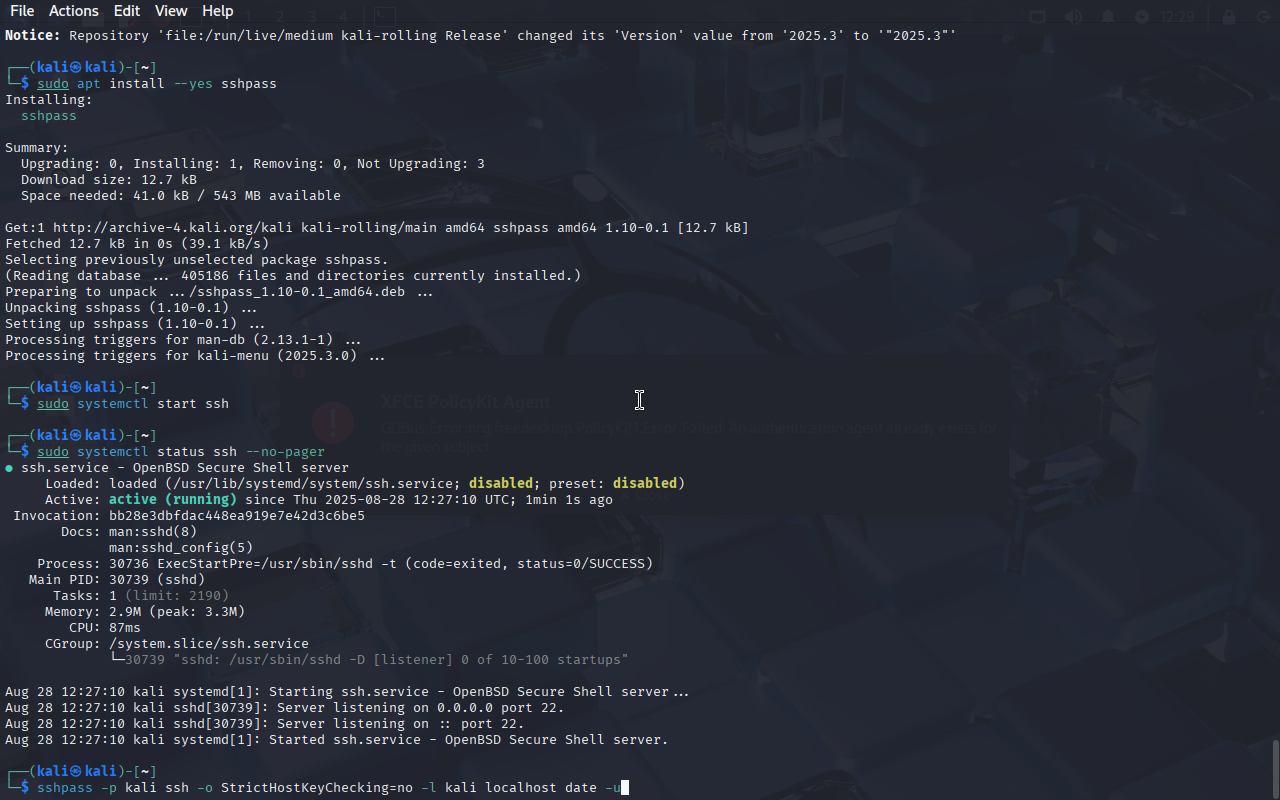This screenshot has height=800, width=1280.
Task: Click the display icon in system tray
Action: coord(1038,17)
